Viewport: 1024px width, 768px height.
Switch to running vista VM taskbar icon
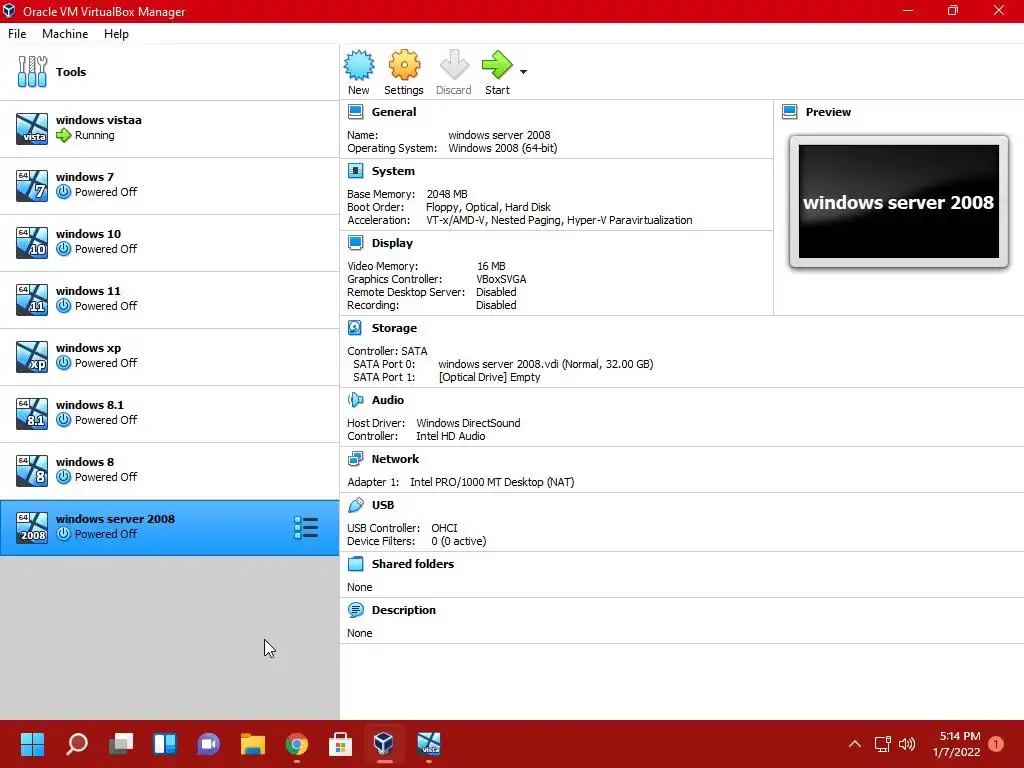428,744
